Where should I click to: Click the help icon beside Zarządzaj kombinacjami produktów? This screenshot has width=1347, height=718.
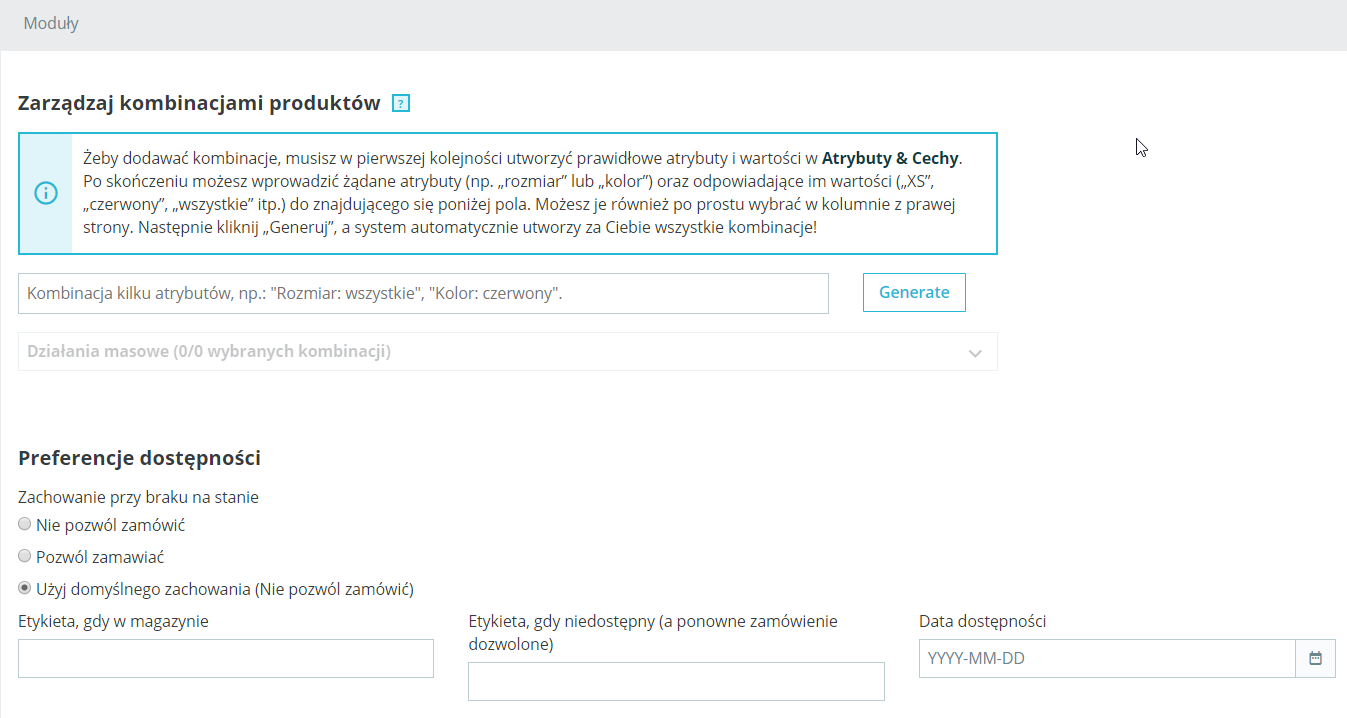pos(401,103)
